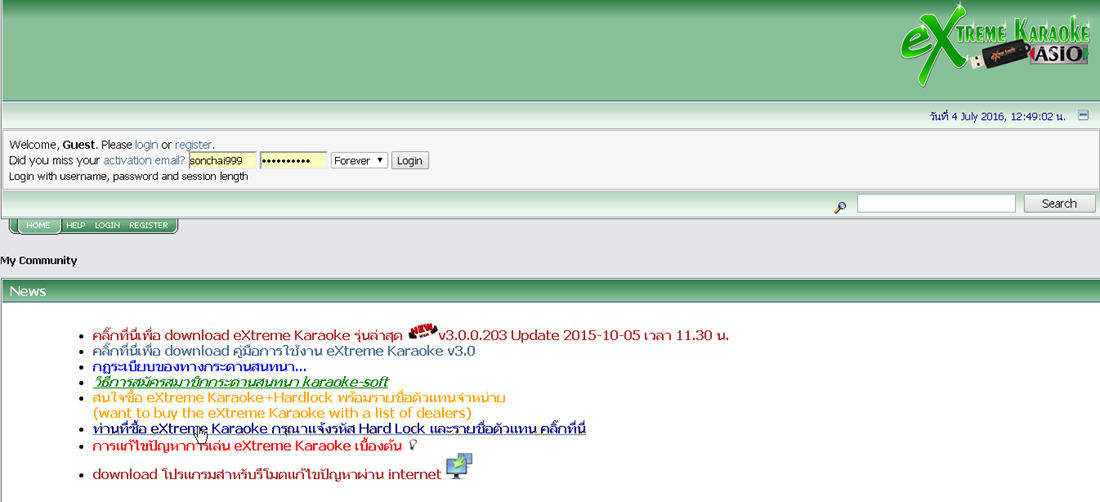The height and width of the screenshot is (502, 1100).
Task: Click the magnifier search icon
Action: (x=840, y=206)
